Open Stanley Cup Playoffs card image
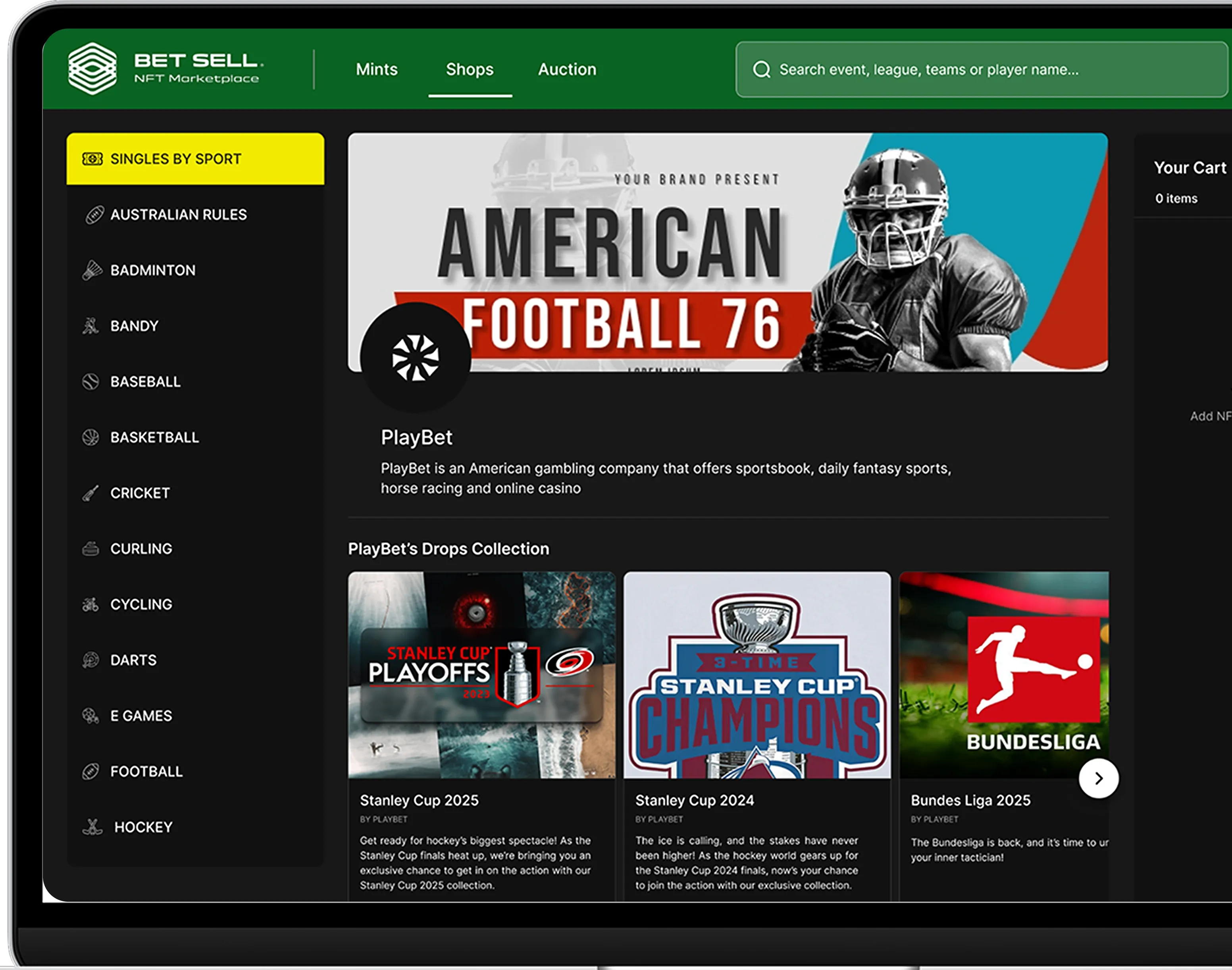This screenshot has width=1232, height=970. click(482, 675)
